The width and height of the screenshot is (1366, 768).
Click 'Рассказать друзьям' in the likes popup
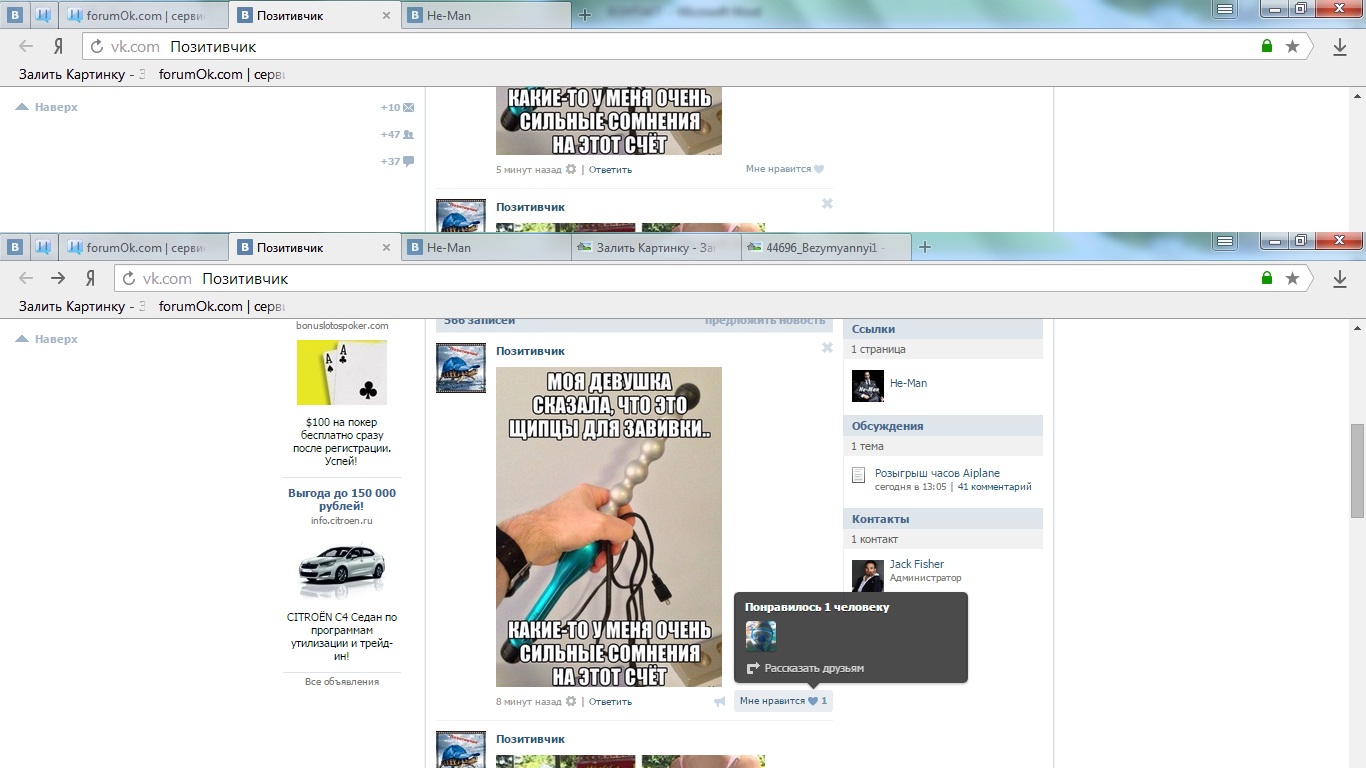[x=805, y=668]
